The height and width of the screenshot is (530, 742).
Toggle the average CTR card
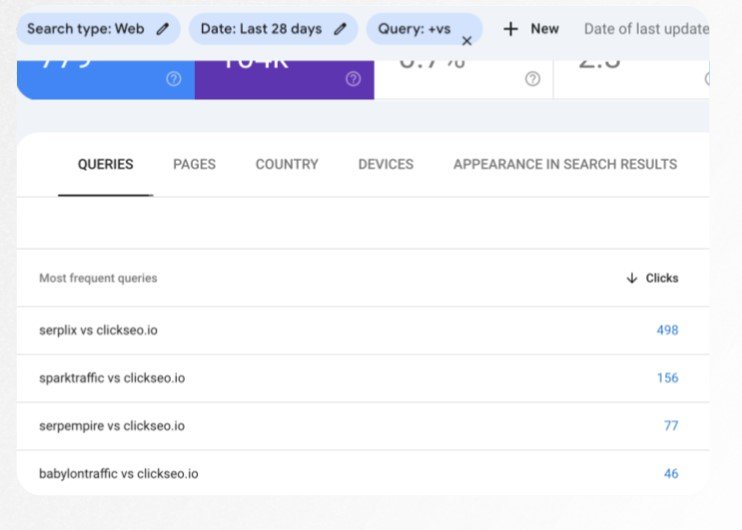pos(464,80)
